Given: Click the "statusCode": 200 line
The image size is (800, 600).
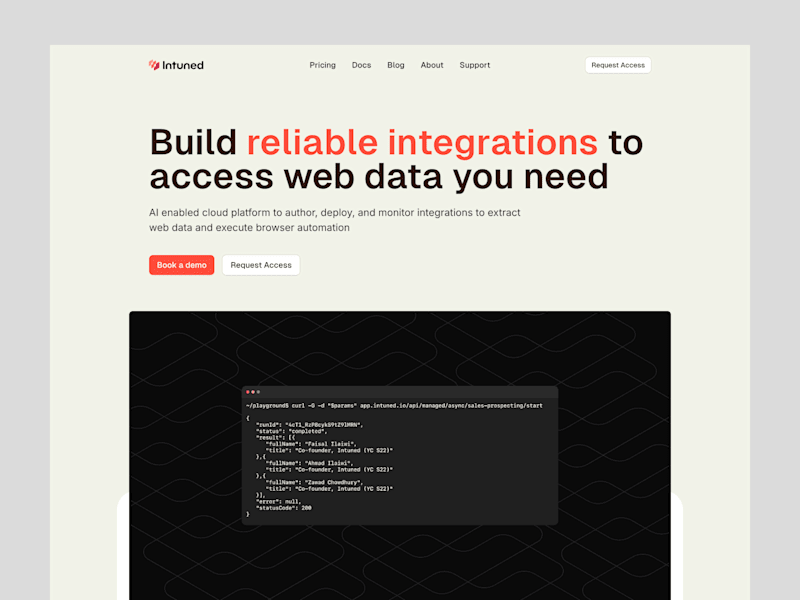Looking at the screenshot, I should (284, 508).
